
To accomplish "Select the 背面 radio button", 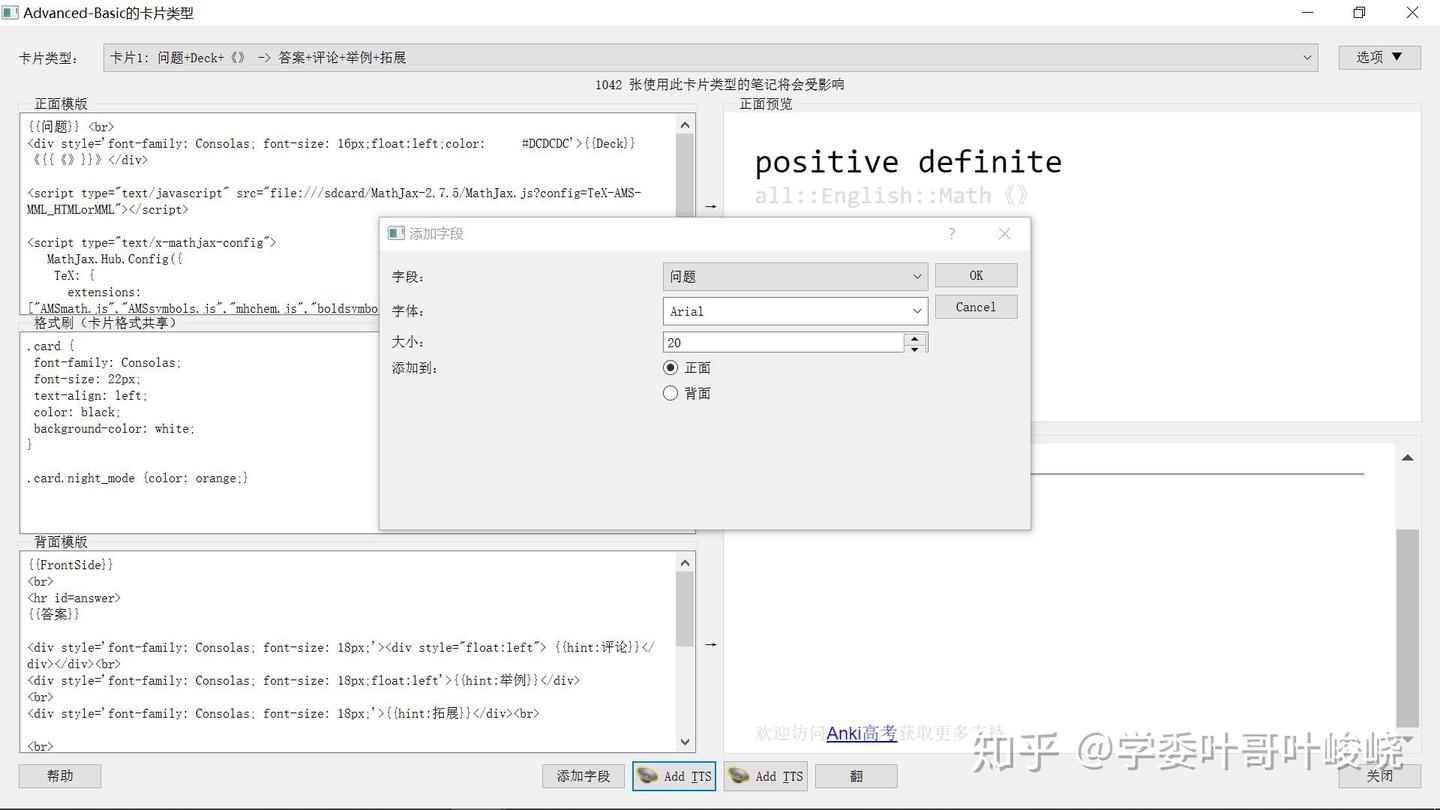I will coord(671,393).
